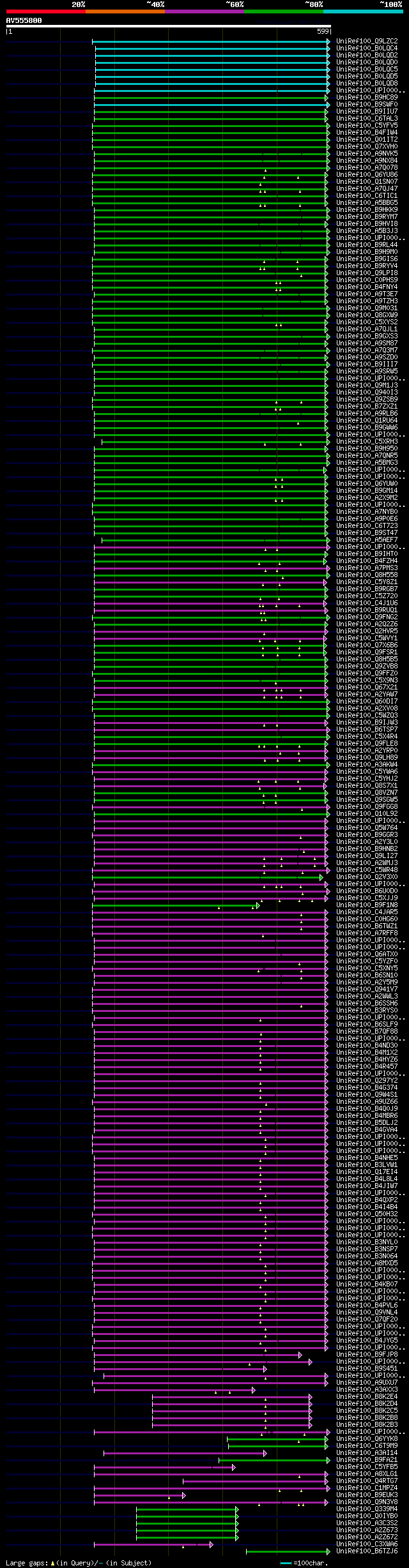Click the =100char. scale legend

[x=310, y=1563]
